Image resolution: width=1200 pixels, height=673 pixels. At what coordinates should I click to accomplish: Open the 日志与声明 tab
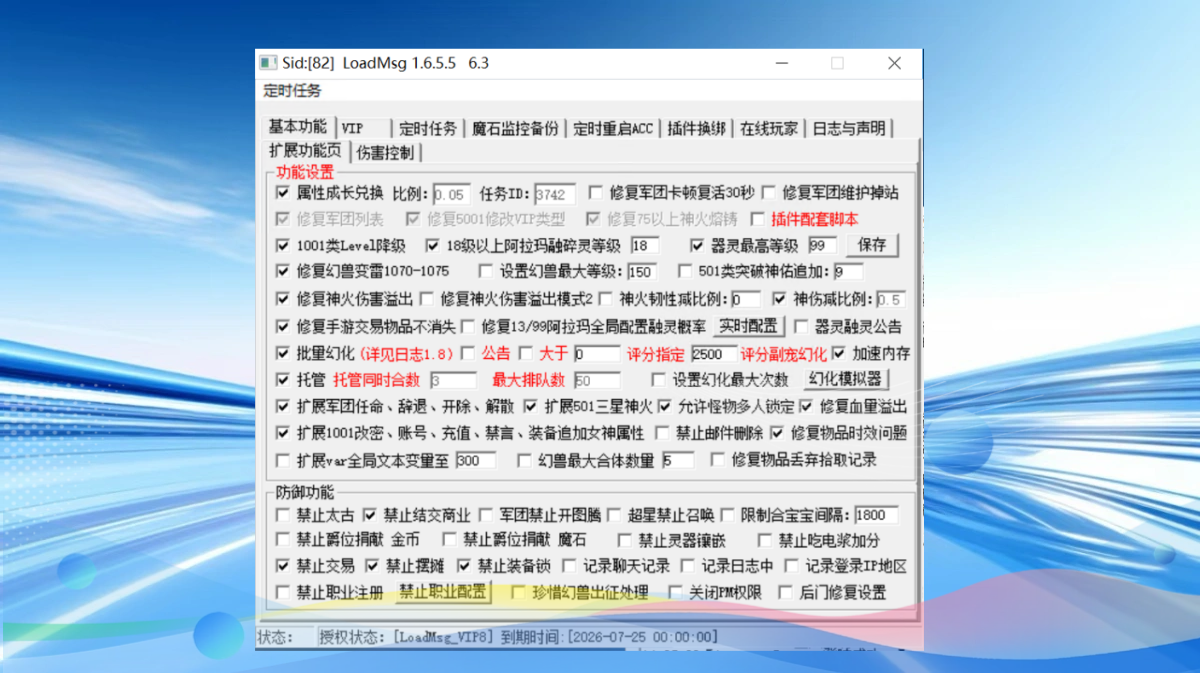849,128
